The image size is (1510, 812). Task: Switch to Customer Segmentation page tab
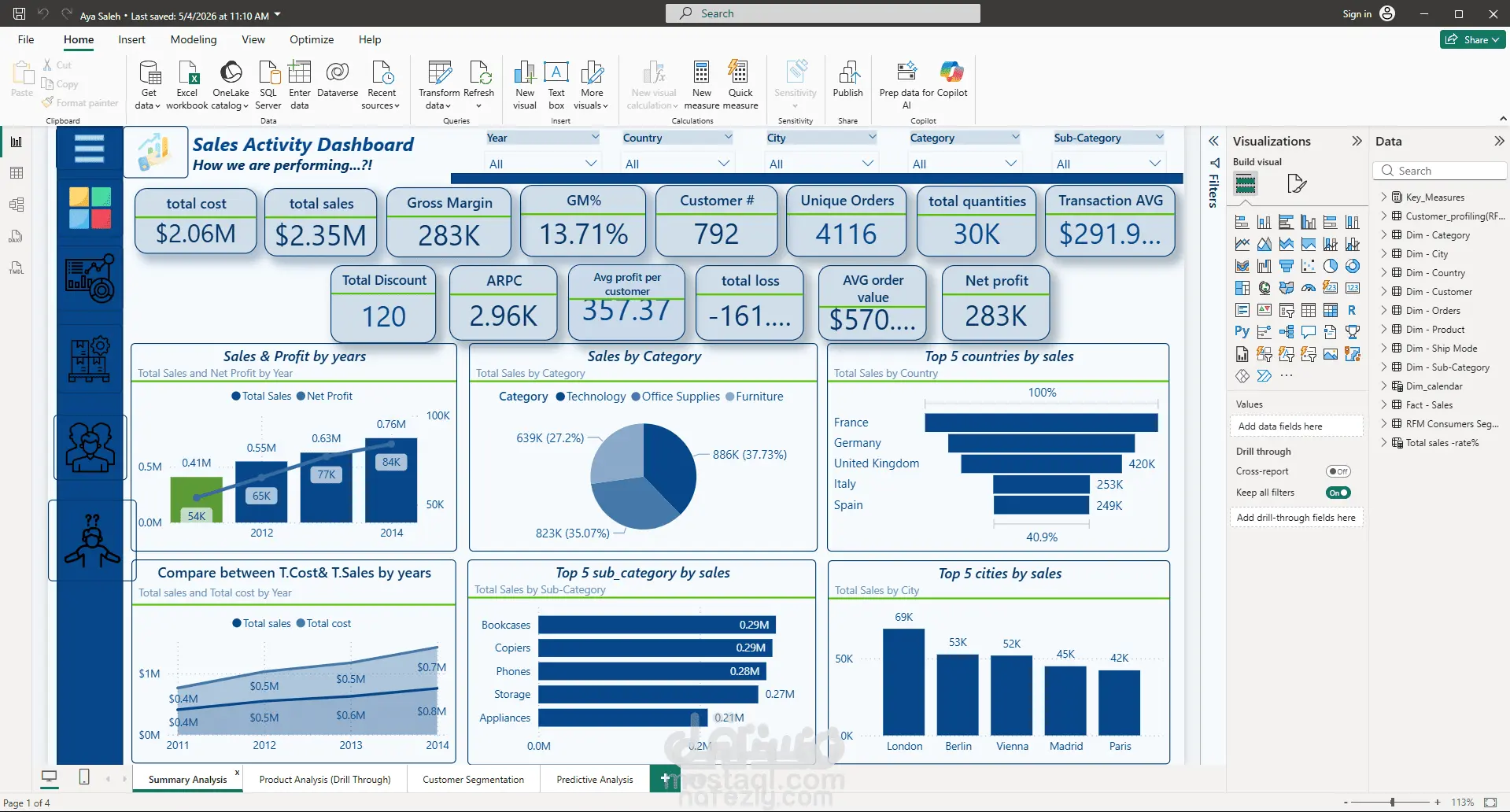coord(473,779)
